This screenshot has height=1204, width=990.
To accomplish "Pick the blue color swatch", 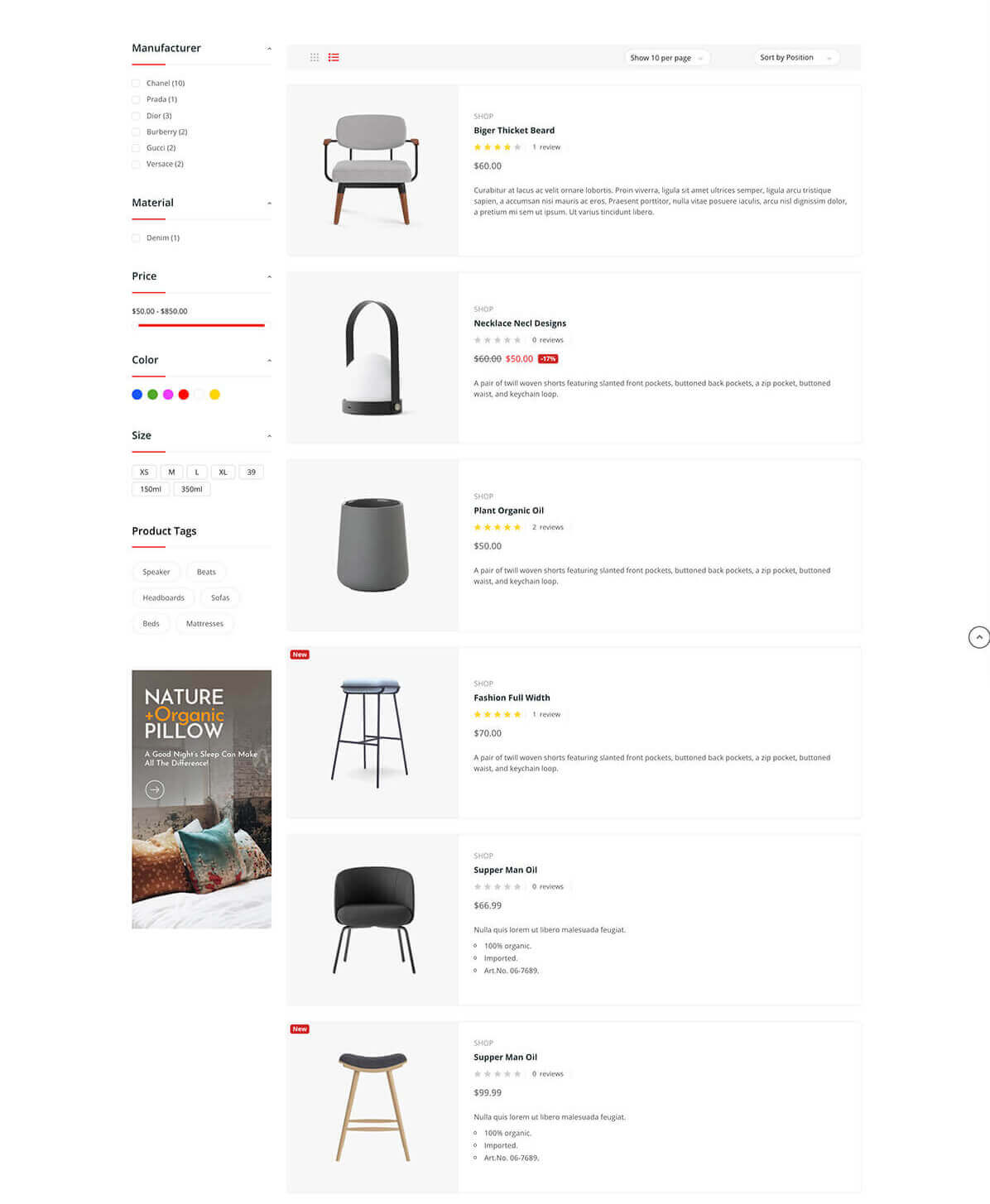I will point(137,395).
